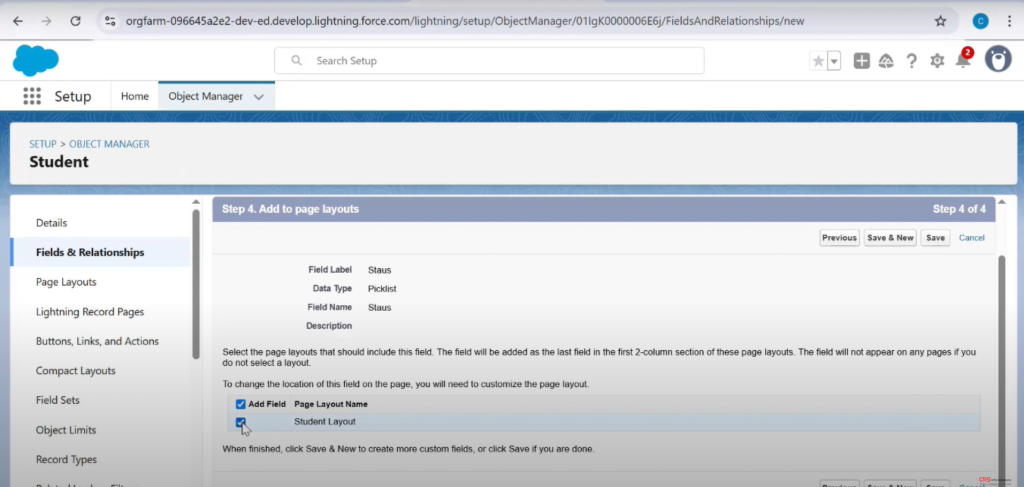Click the Cancel link

pyautogui.click(x=971, y=238)
